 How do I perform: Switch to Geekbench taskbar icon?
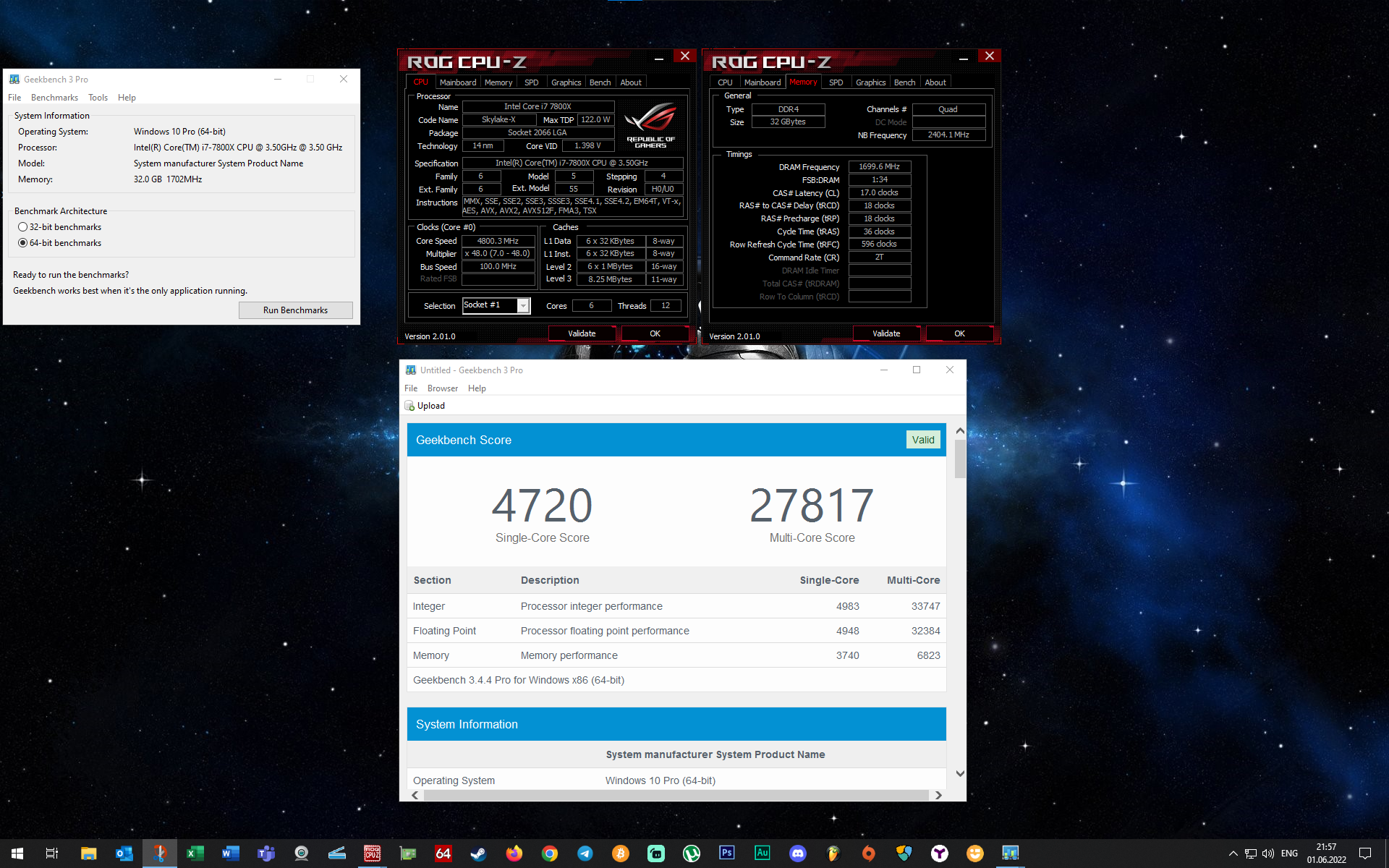point(1010,854)
